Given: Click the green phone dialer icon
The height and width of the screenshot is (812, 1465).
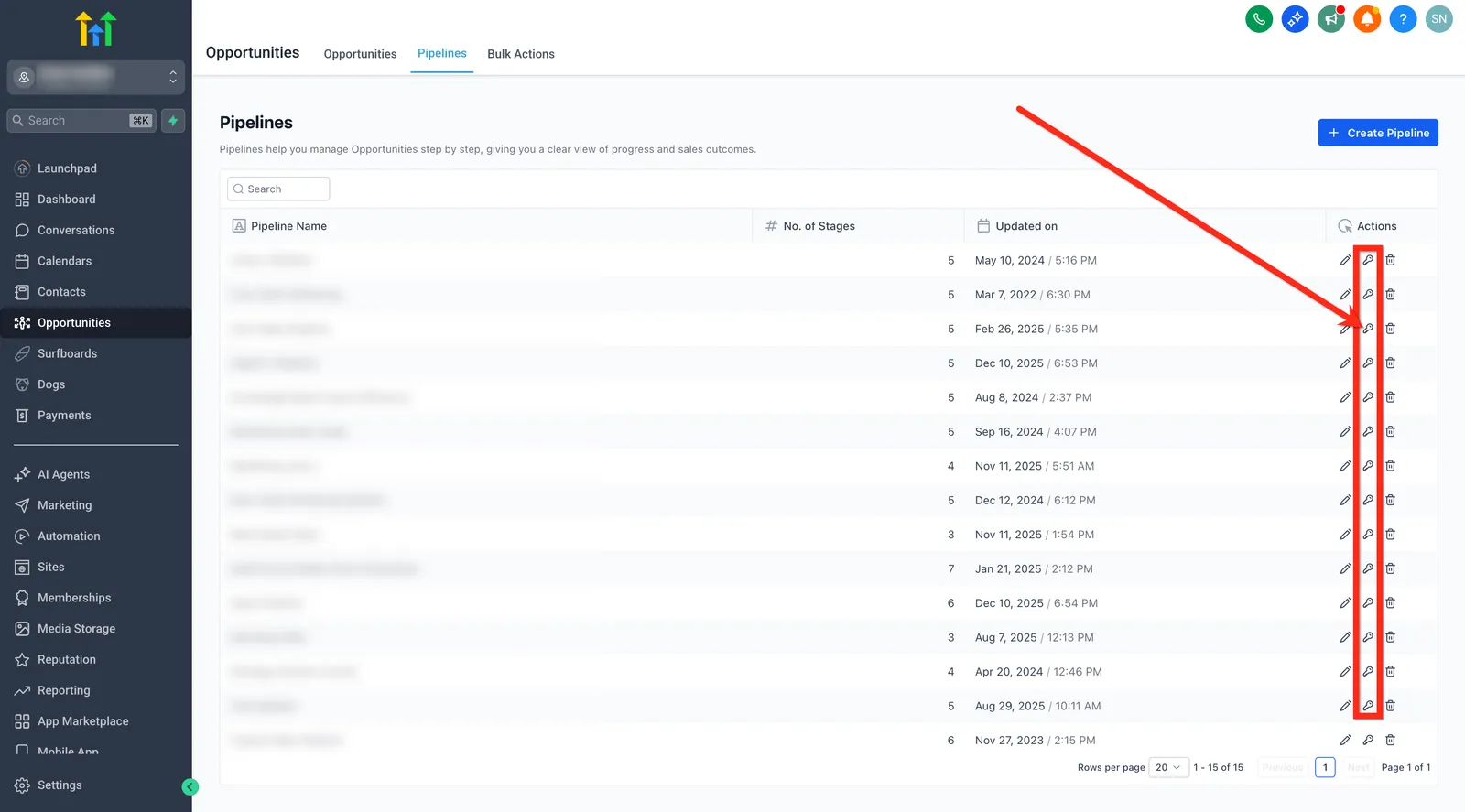Looking at the screenshot, I should pos(1259,19).
